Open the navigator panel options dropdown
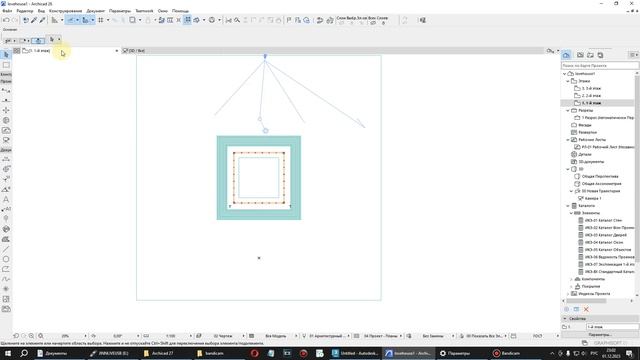This screenshot has width=640, height=360. pos(633,55)
